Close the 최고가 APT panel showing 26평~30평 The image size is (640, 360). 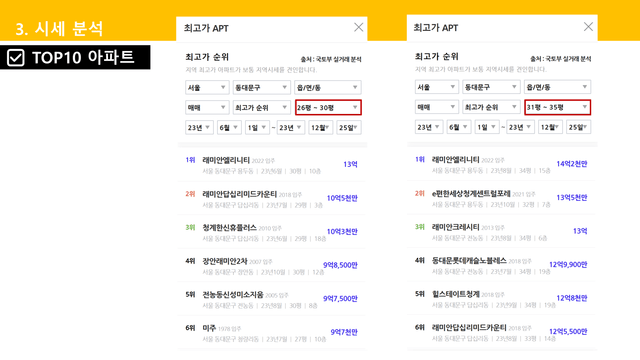click(x=358, y=27)
